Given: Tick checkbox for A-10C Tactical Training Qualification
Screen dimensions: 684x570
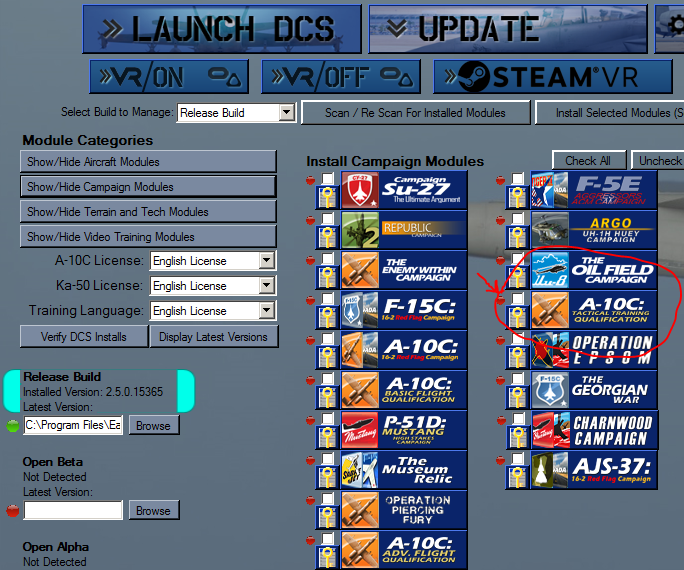Looking at the screenshot, I should 518,298.
